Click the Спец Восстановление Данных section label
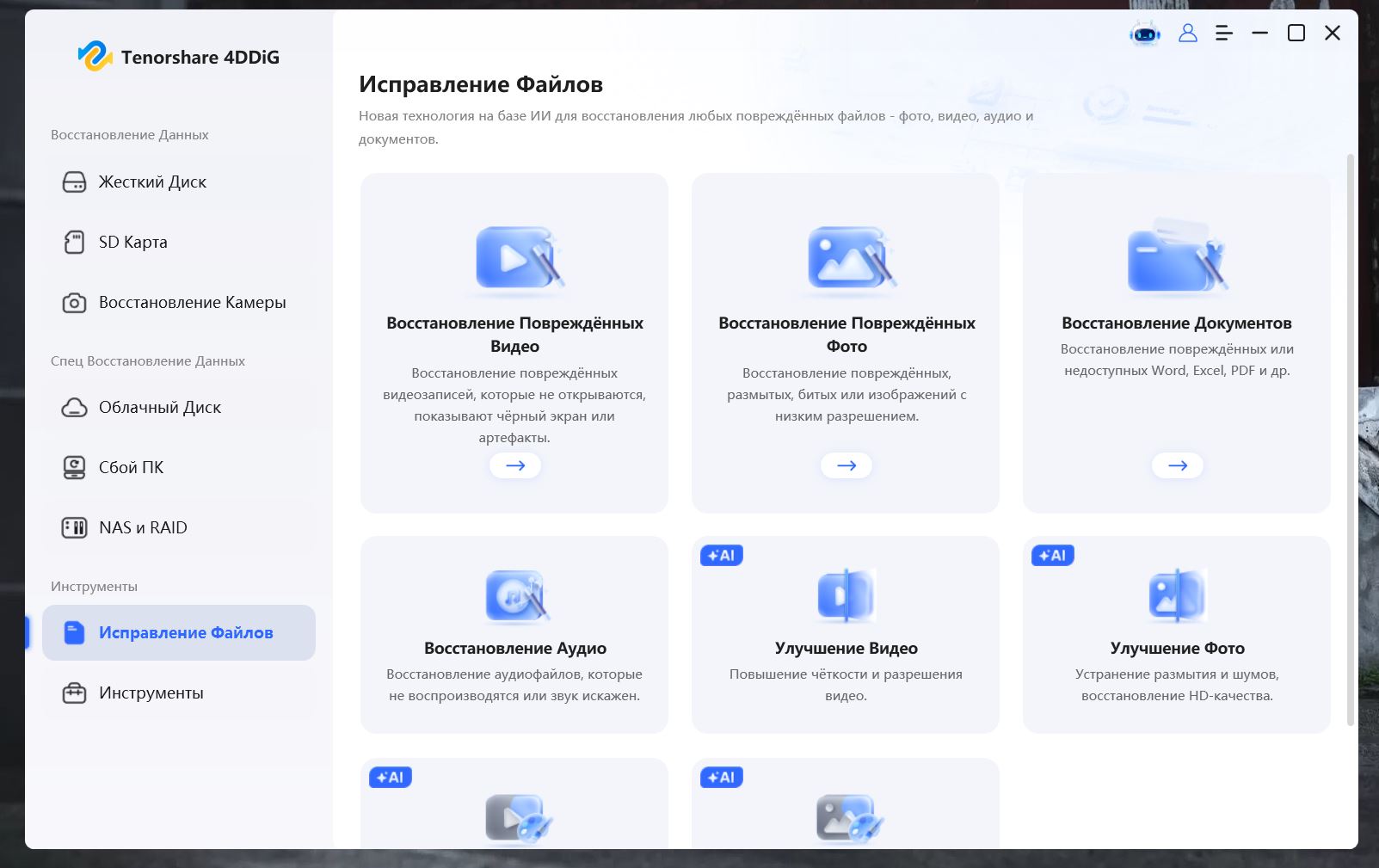Image resolution: width=1379 pixels, height=868 pixels. (x=148, y=361)
